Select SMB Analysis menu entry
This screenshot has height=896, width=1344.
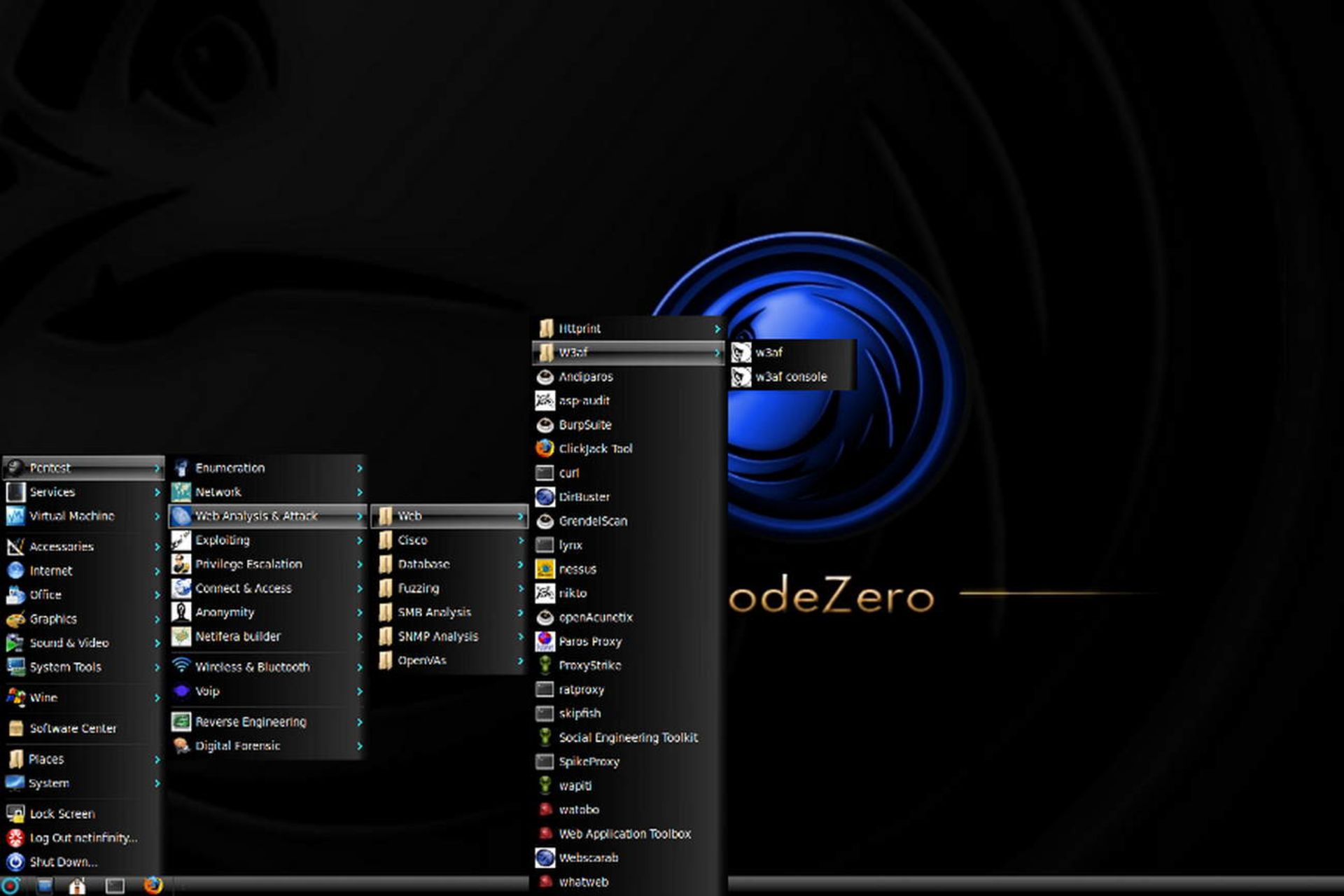pos(449,612)
